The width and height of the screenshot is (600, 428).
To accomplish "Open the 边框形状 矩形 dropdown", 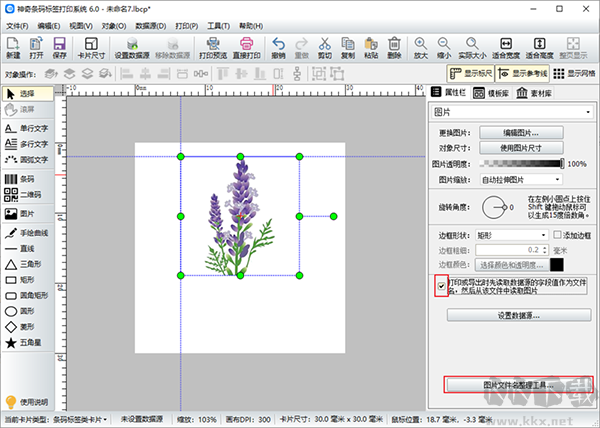I will [512, 235].
